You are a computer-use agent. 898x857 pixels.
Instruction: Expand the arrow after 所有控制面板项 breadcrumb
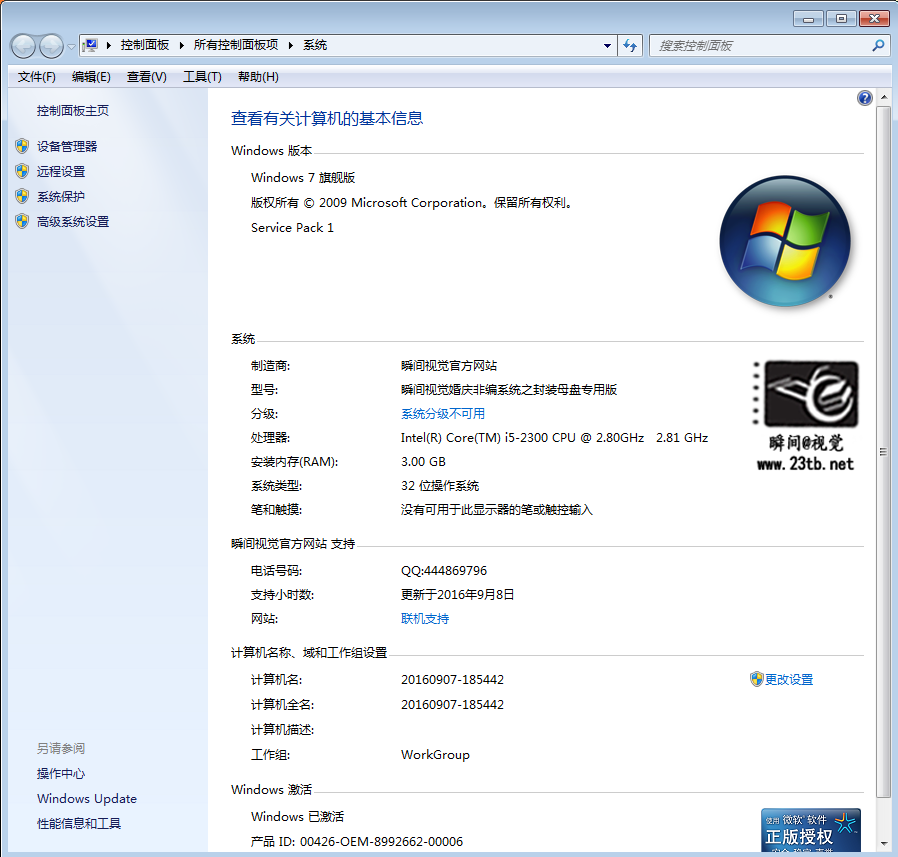pos(290,45)
